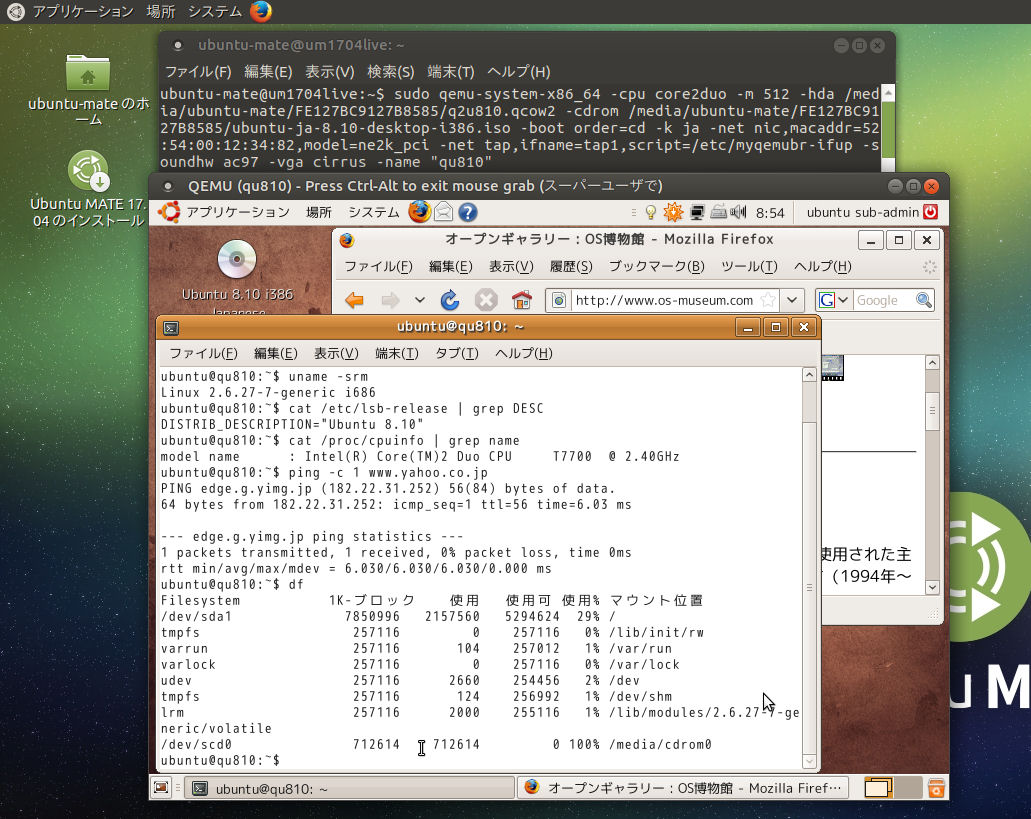Click the scroll-down arrow of guest terminal
Image resolution: width=1031 pixels, height=819 pixels.
tap(809, 761)
